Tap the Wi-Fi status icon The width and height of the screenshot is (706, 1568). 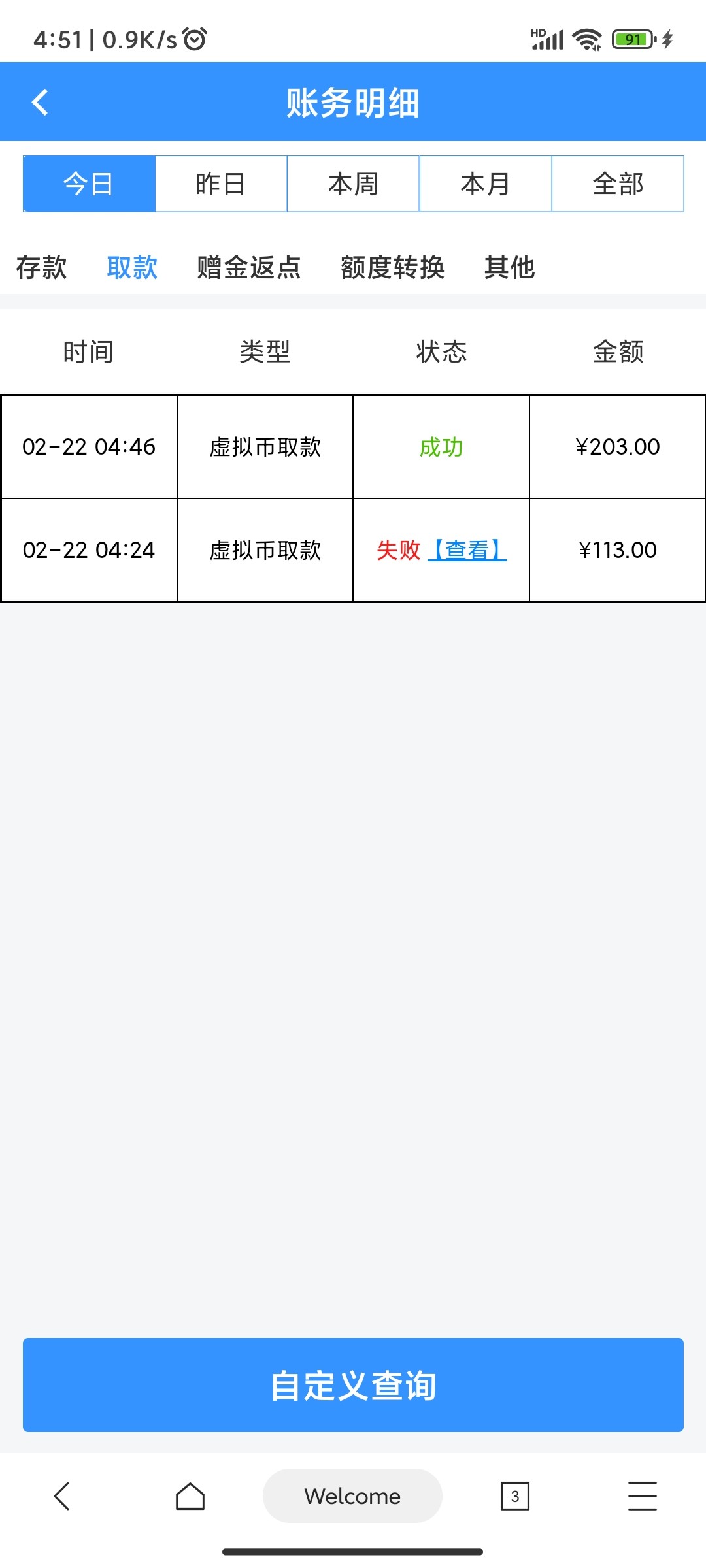click(x=586, y=39)
